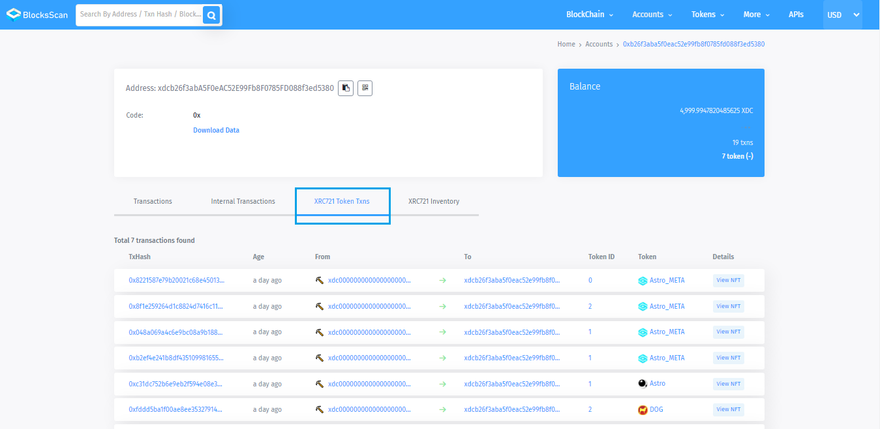Click the BlocksScan logo

(x=36, y=15)
